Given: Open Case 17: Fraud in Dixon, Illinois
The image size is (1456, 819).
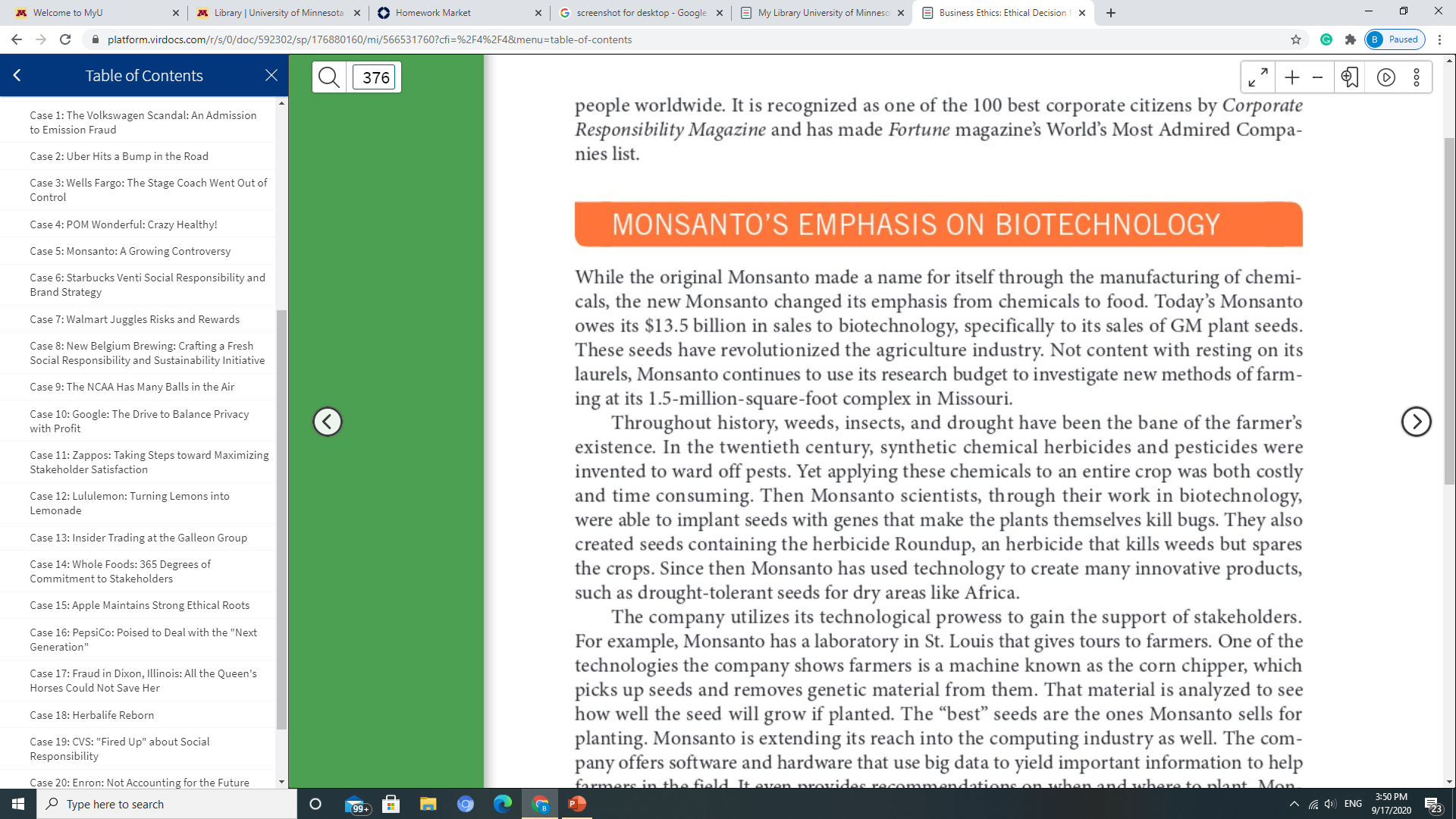Looking at the screenshot, I should tap(143, 680).
